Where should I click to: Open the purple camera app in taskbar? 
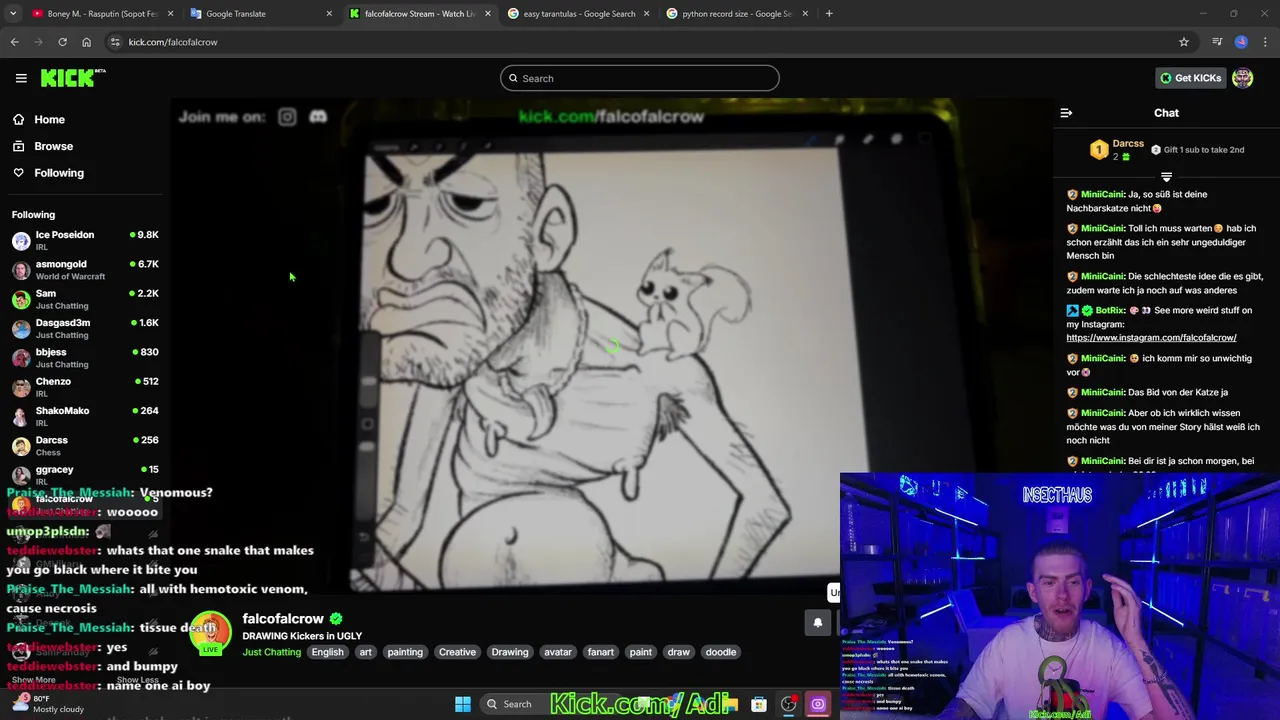(x=818, y=704)
